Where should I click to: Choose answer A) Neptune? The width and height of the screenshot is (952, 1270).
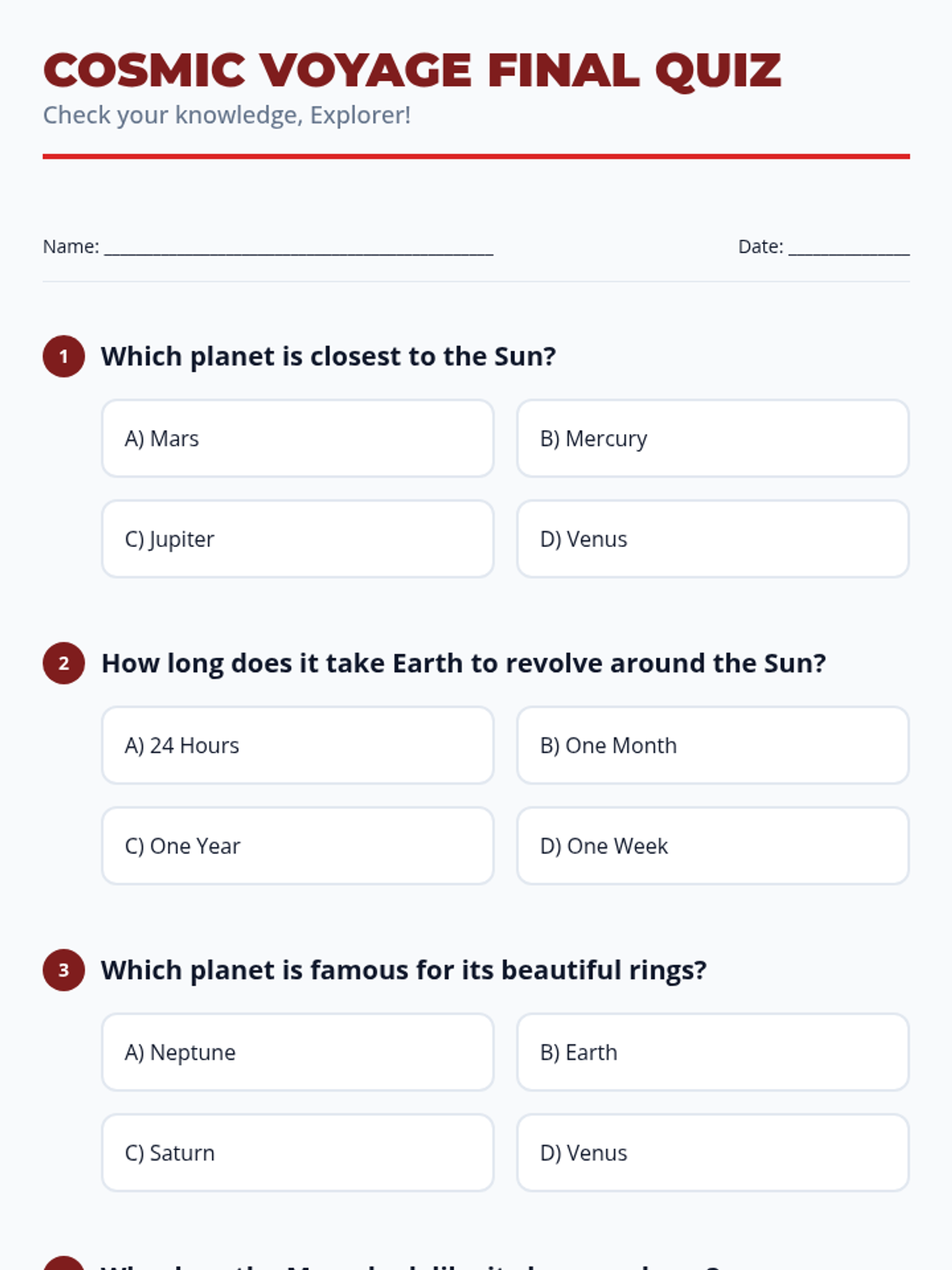[x=297, y=1052]
